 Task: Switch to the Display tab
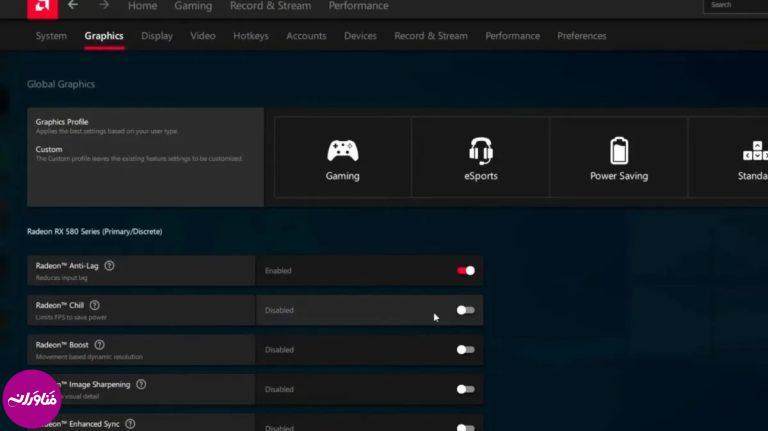(157, 36)
